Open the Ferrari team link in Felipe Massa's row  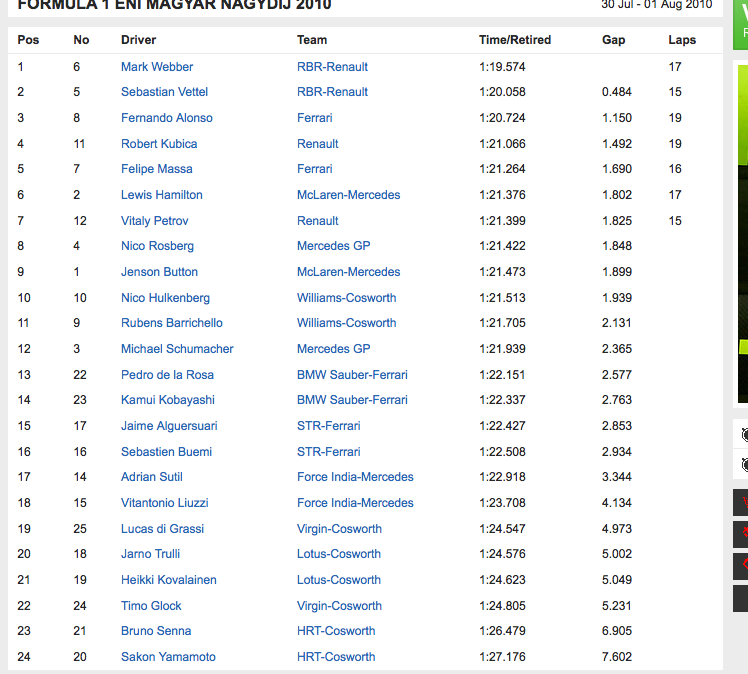pos(314,169)
